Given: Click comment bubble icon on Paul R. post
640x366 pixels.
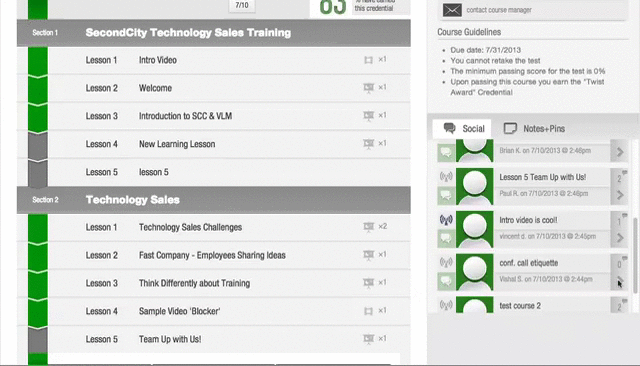Looking at the screenshot, I should point(446,196).
